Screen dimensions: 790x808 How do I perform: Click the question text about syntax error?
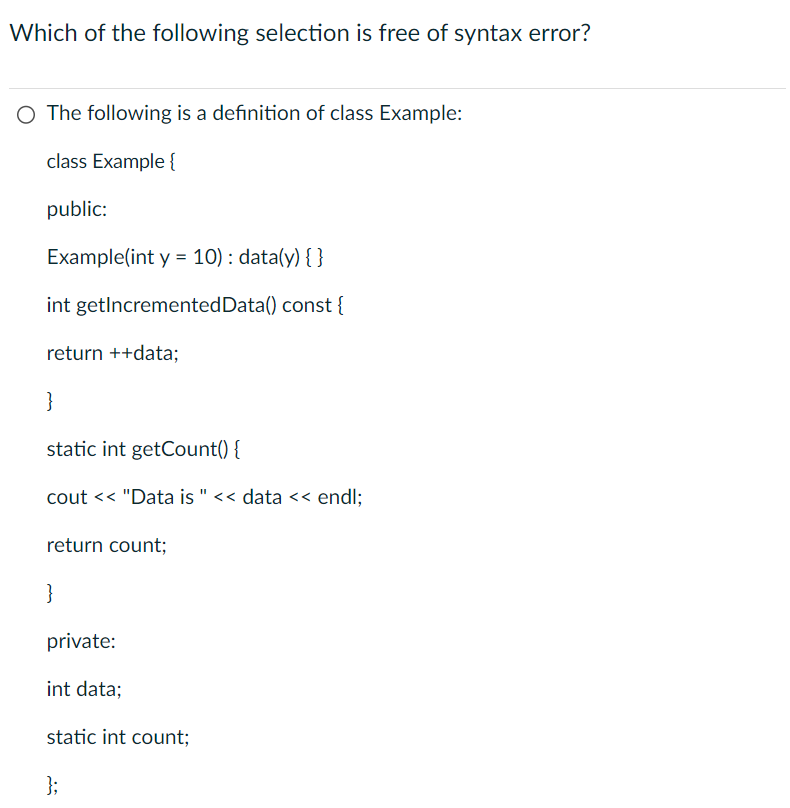tap(300, 33)
